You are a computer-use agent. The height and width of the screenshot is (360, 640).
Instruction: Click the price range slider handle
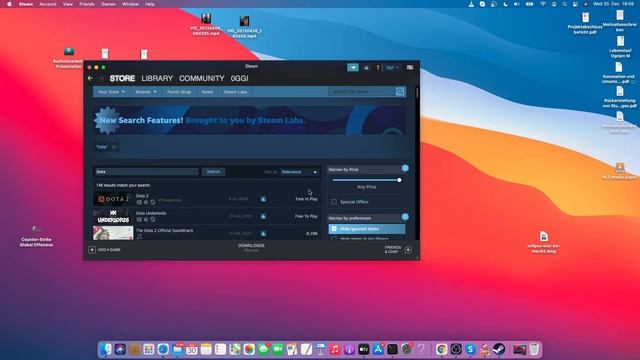[x=399, y=180]
